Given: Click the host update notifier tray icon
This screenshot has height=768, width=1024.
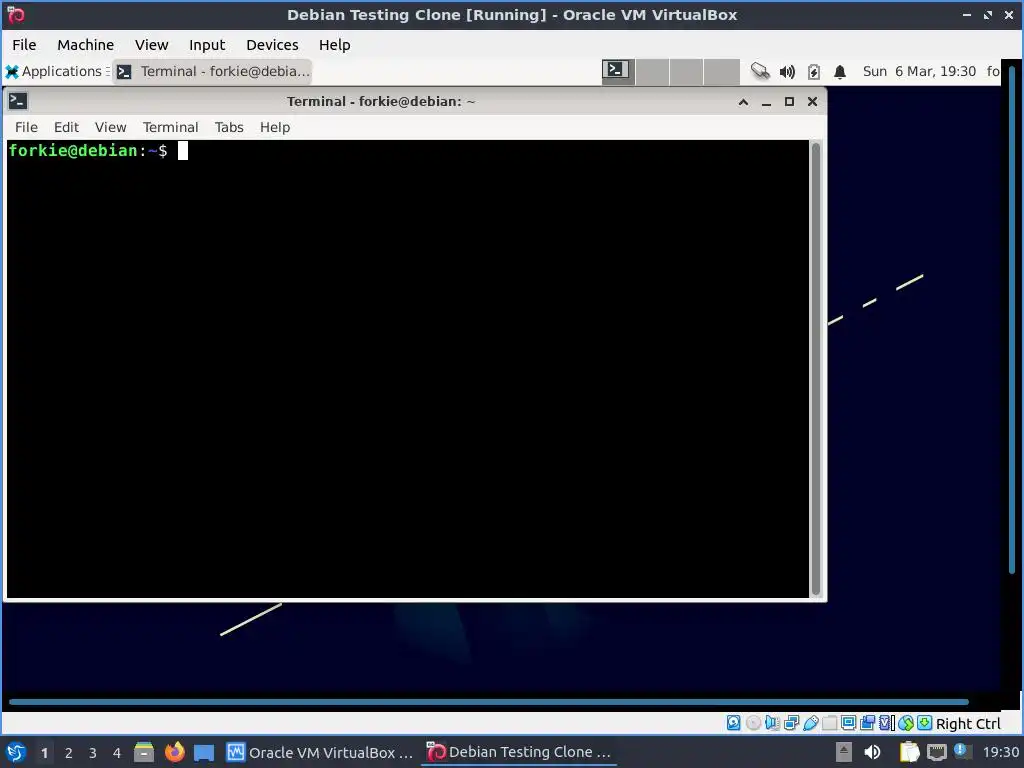Looking at the screenshot, I should click(961, 751).
